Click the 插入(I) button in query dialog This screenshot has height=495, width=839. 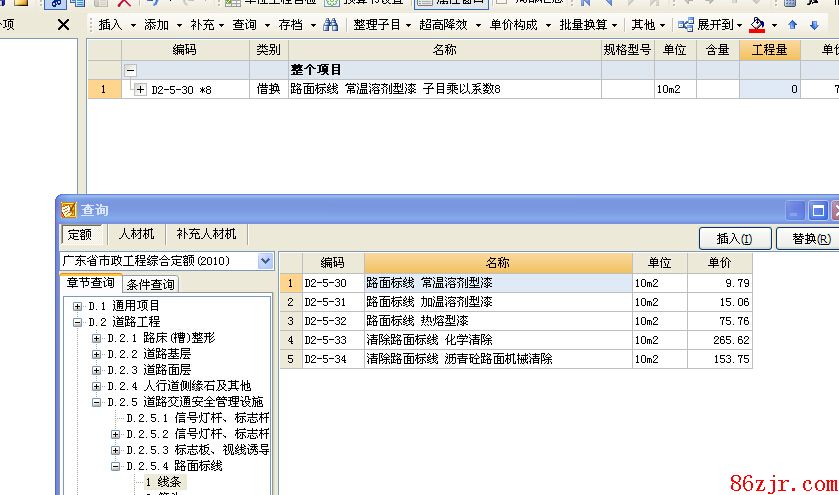(742, 239)
